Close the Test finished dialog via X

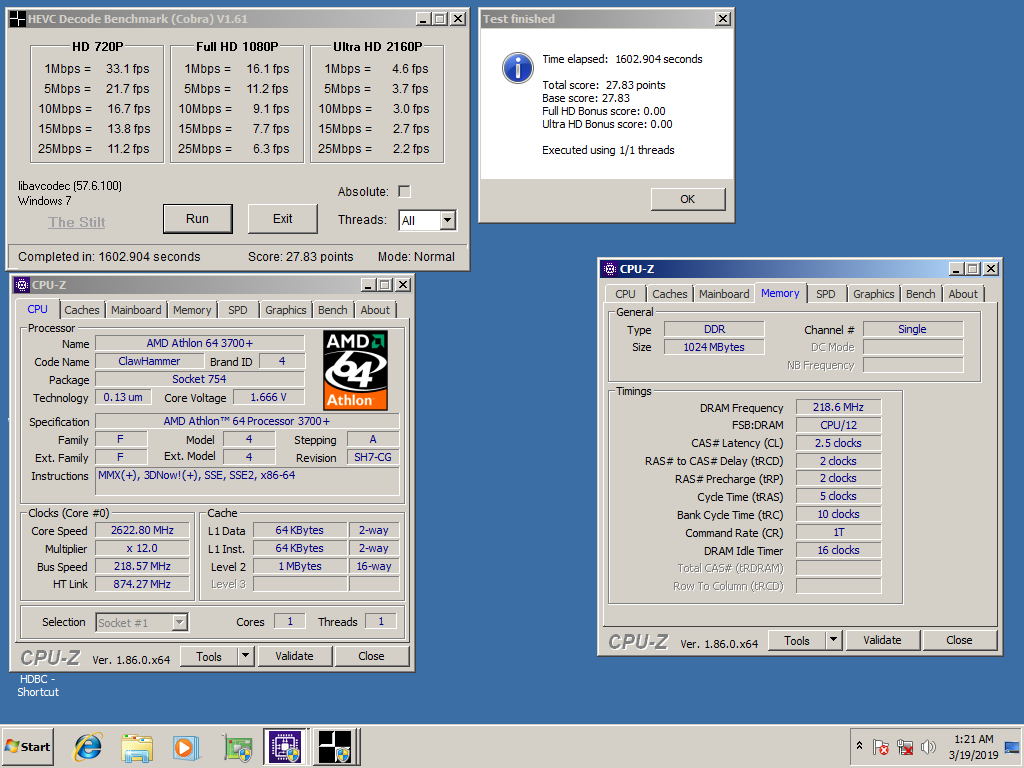pos(722,19)
